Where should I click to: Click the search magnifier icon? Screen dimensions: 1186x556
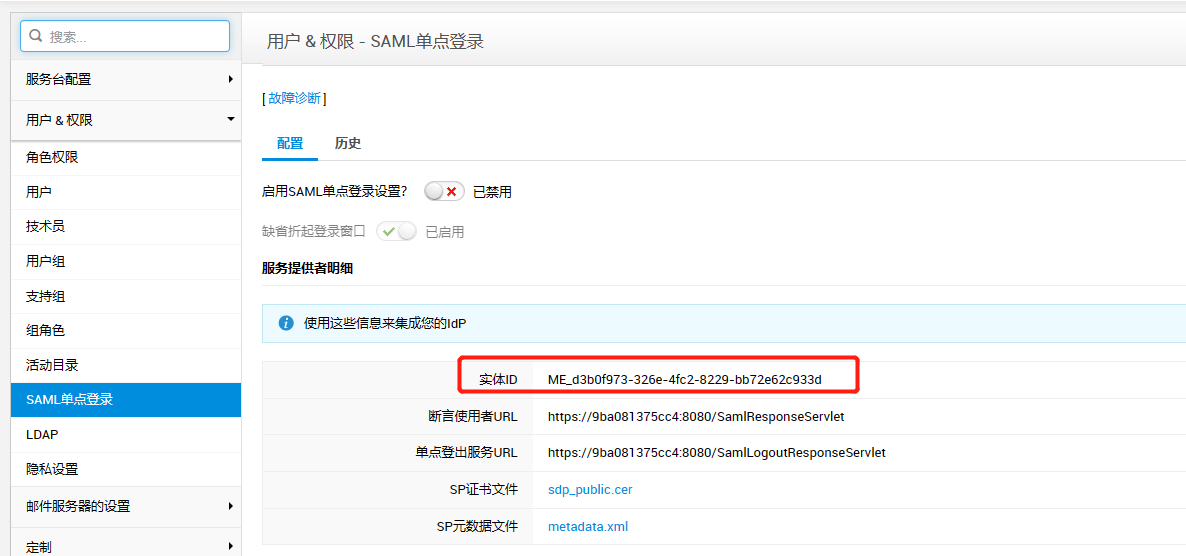tap(36, 36)
